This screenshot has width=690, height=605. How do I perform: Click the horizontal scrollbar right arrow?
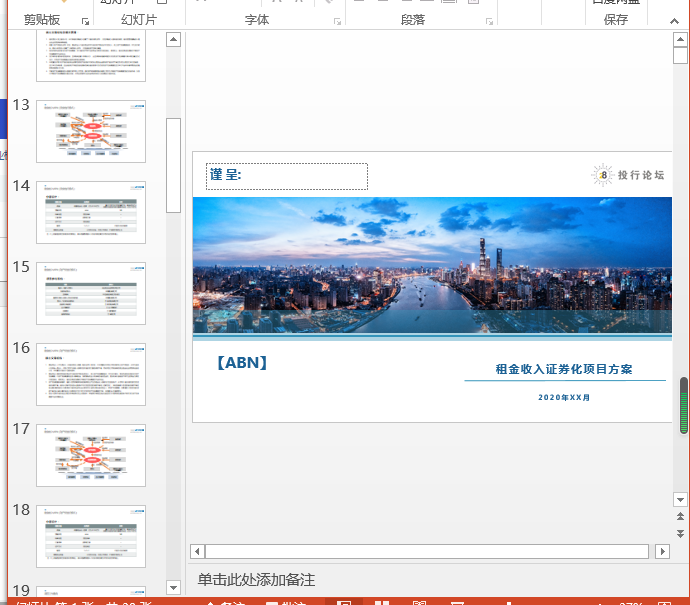click(x=662, y=551)
